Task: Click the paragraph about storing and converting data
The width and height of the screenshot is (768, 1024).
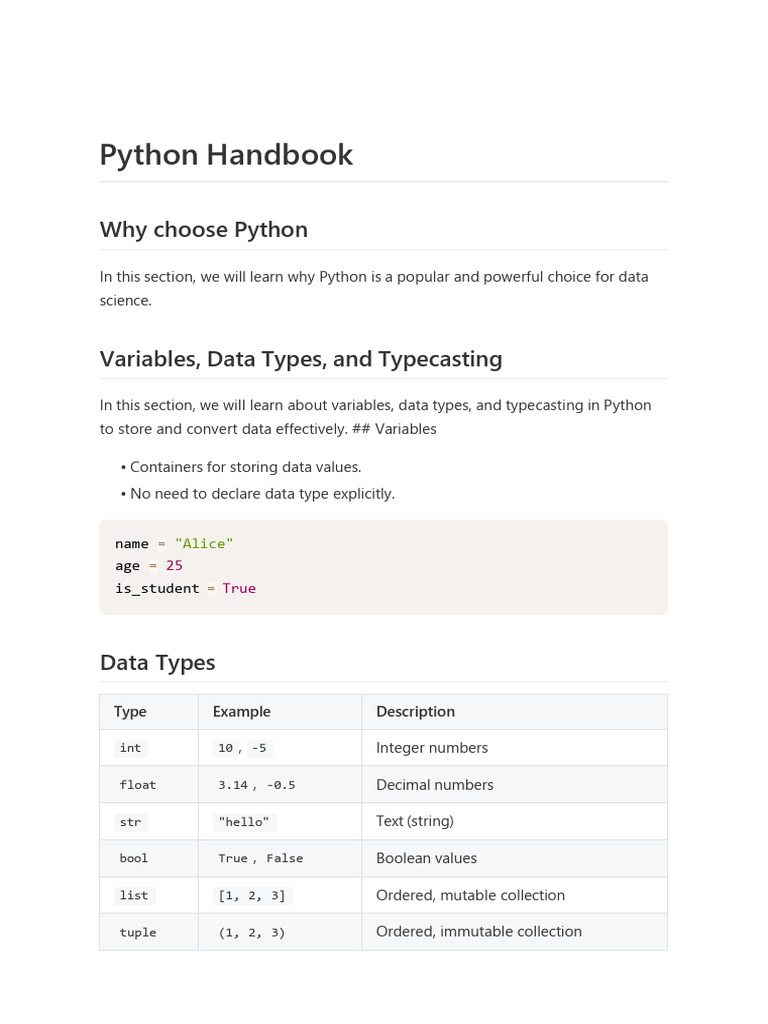Action: coord(376,417)
